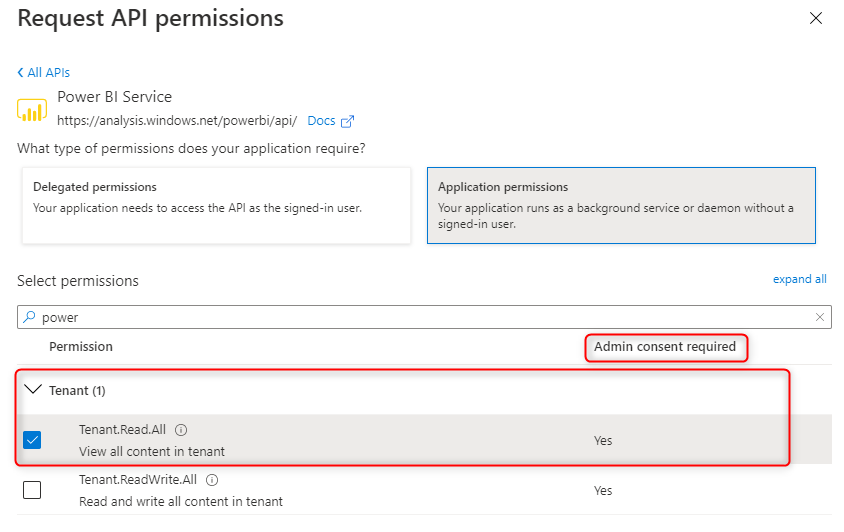
Task: Click the Tenant.ReadWrite.All permission row
Action: point(400,490)
